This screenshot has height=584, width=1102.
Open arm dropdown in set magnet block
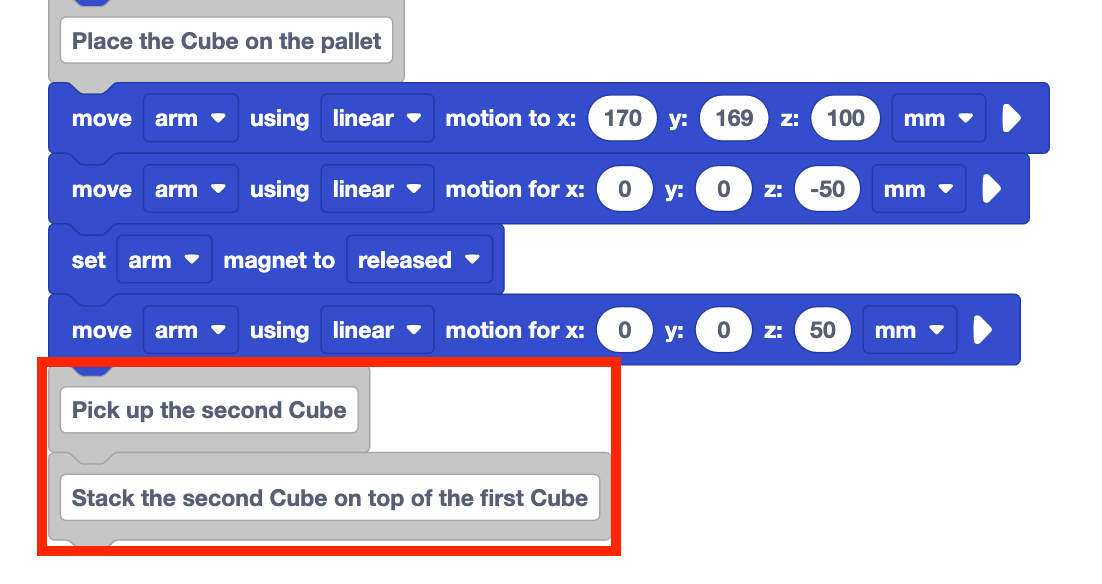[x=164, y=260]
